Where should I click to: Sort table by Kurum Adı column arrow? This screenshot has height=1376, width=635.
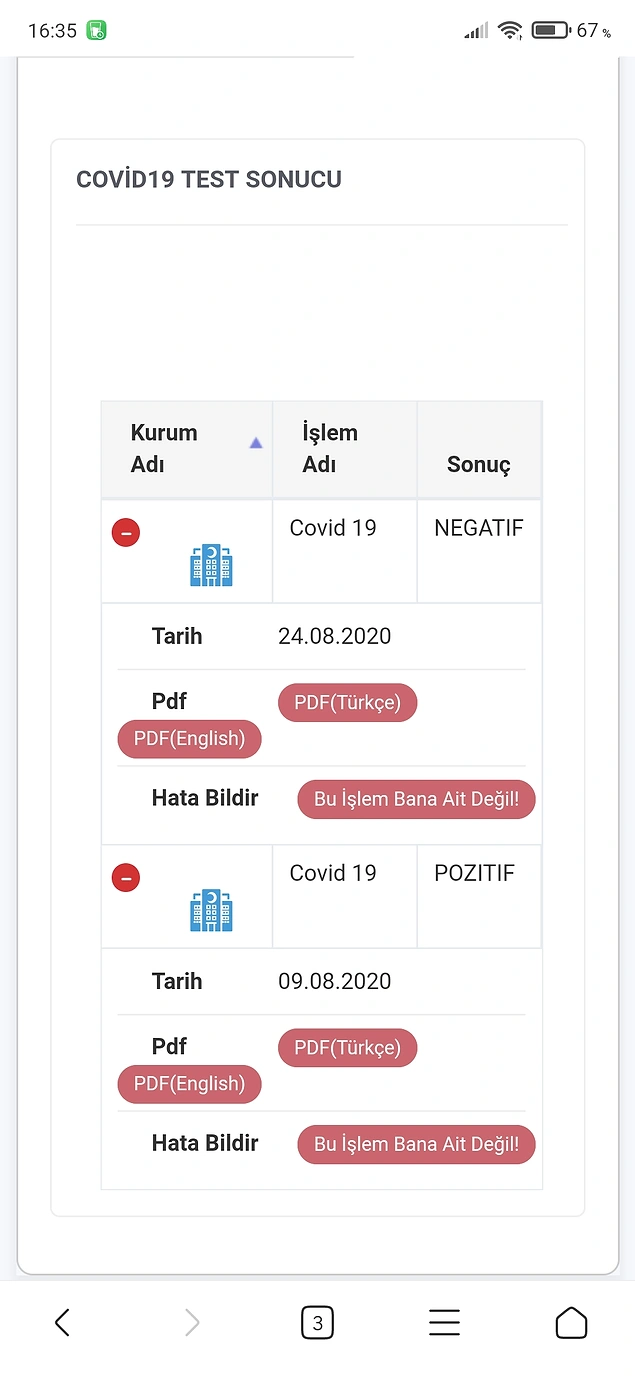pyautogui.click(x=256, y=443)
